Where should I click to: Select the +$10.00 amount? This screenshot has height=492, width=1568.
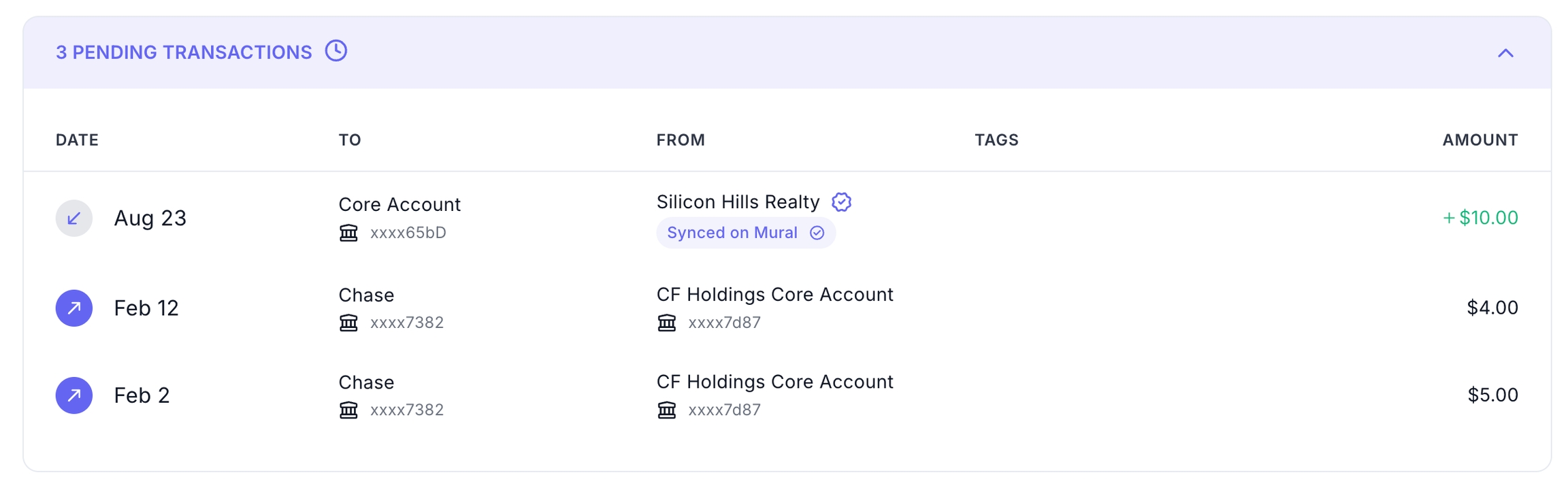pos(1480,218)
